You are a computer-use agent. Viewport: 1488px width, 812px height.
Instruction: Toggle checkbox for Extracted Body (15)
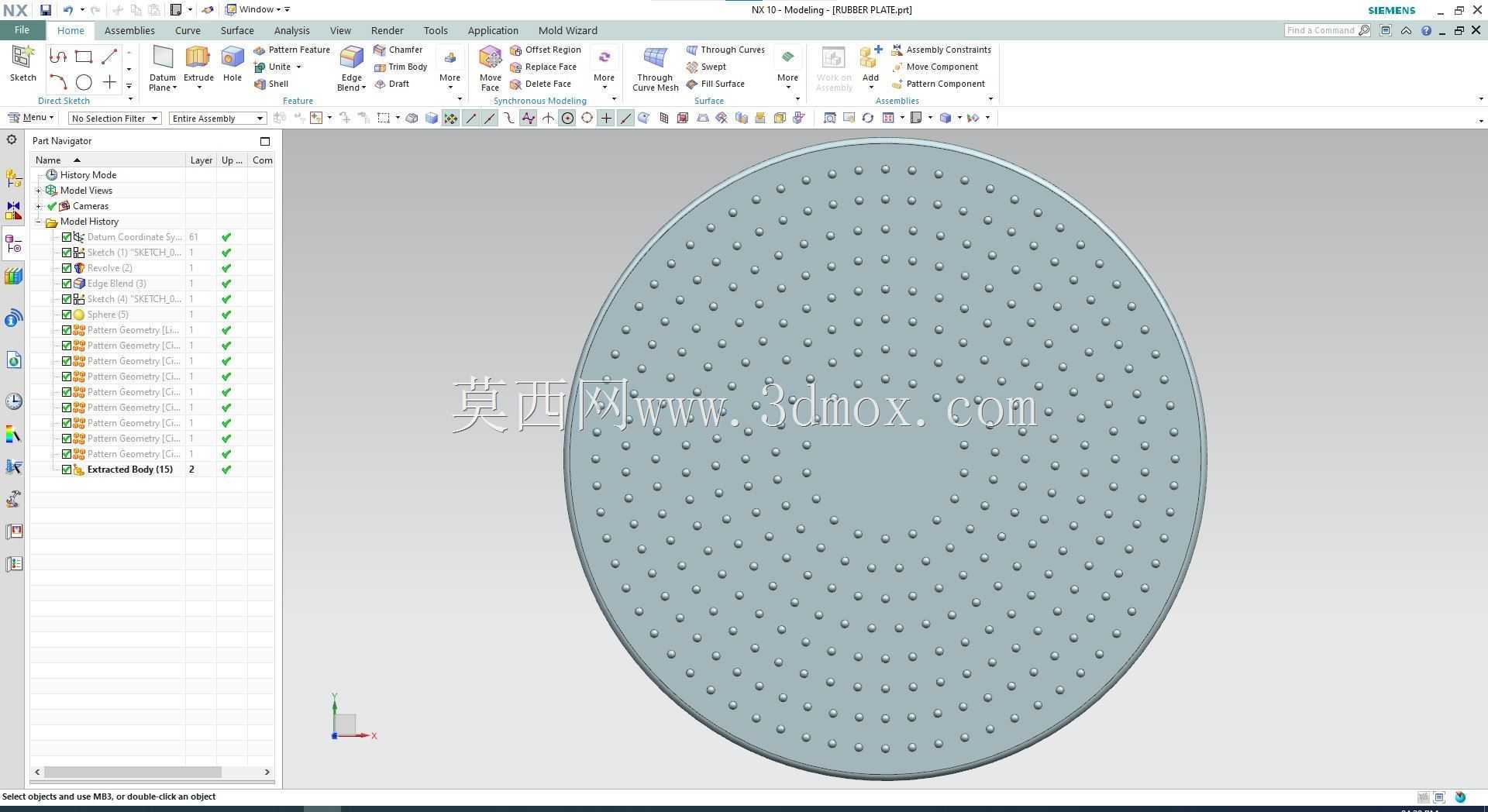tap(67, 470)
